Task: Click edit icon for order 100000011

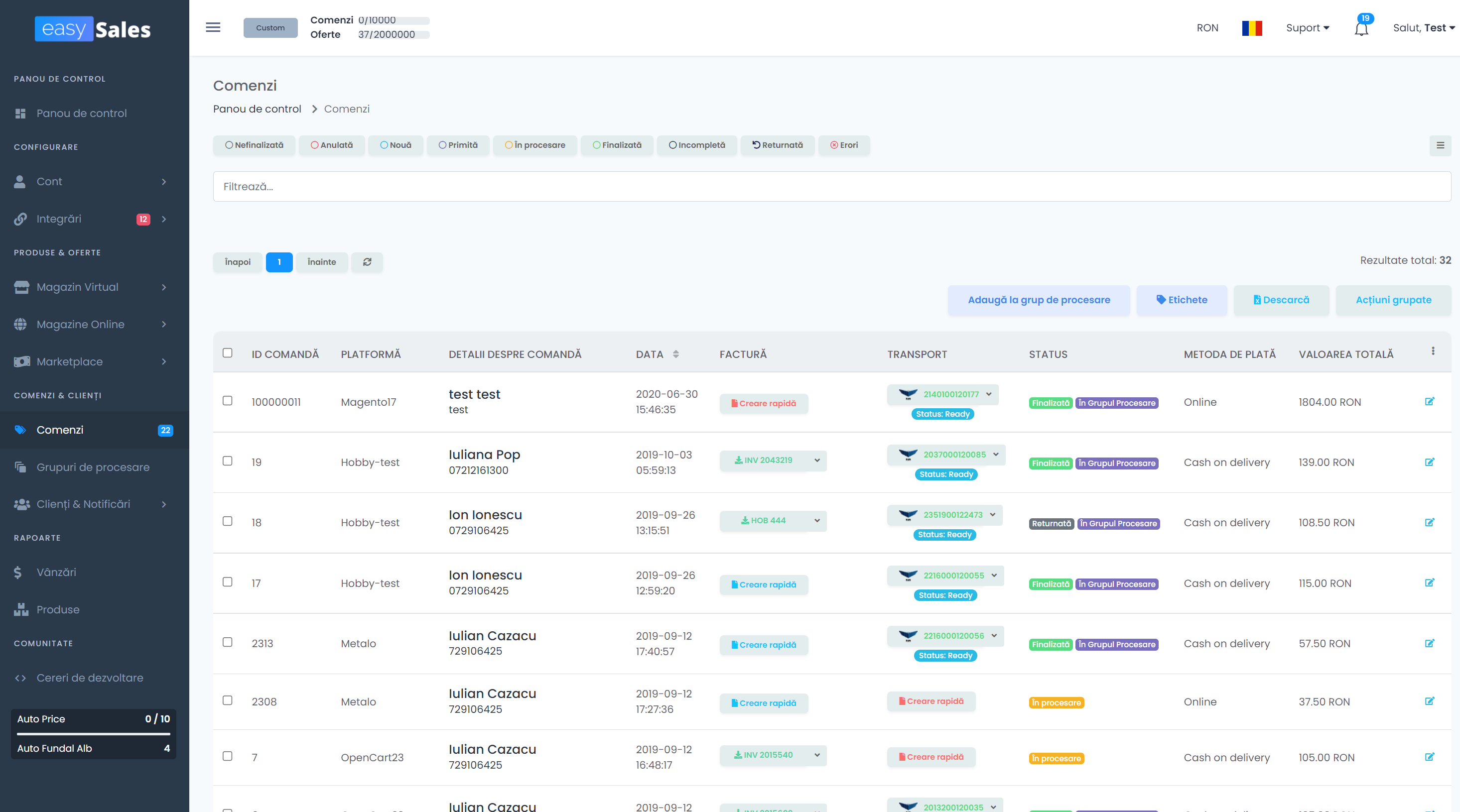Action: pos(1429,402)
